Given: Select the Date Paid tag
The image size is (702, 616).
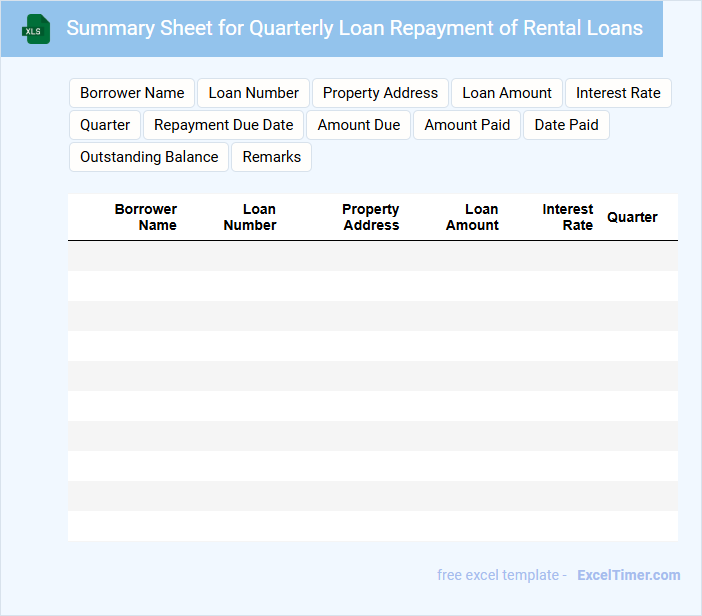Looking at the screenshot, I should click(x=566, y=125).
